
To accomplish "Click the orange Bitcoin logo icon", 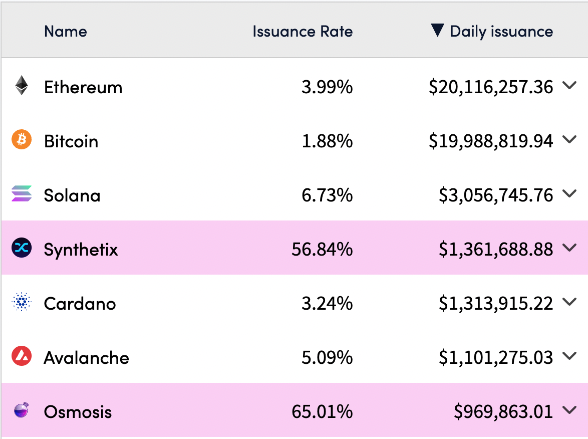I will tap(21, 139).
